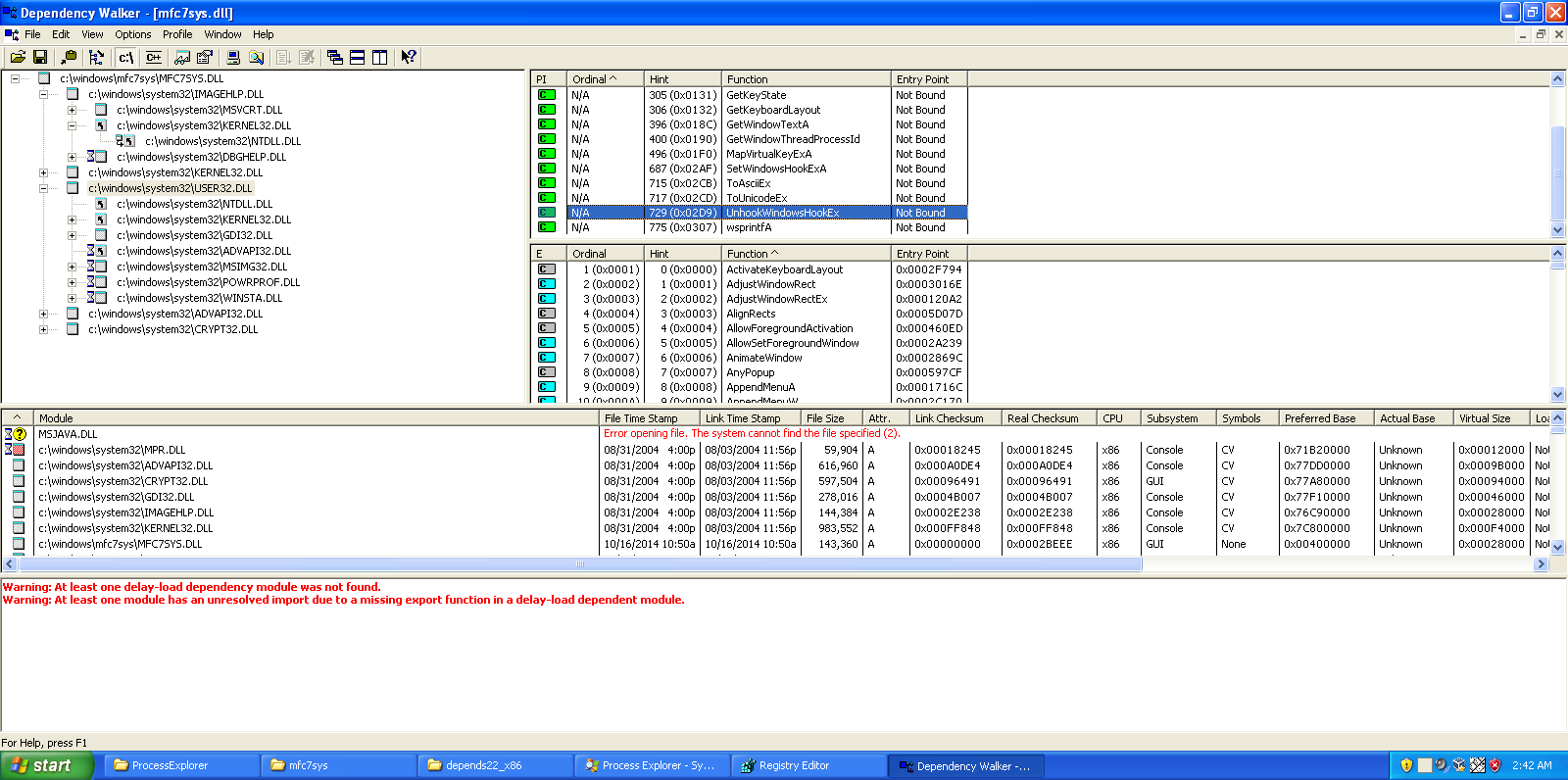Click the cyan export icon for AnimateWindow
Viewport: 1568px width, 780px height.
tap(547, 358)
